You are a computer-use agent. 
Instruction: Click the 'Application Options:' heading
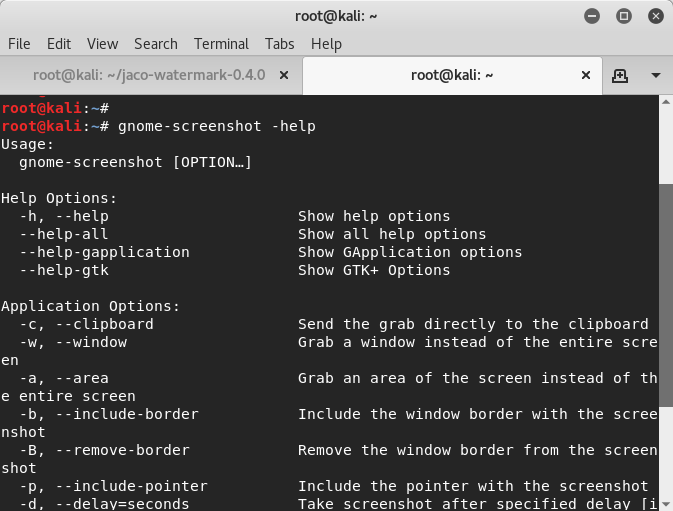point(90,306)
